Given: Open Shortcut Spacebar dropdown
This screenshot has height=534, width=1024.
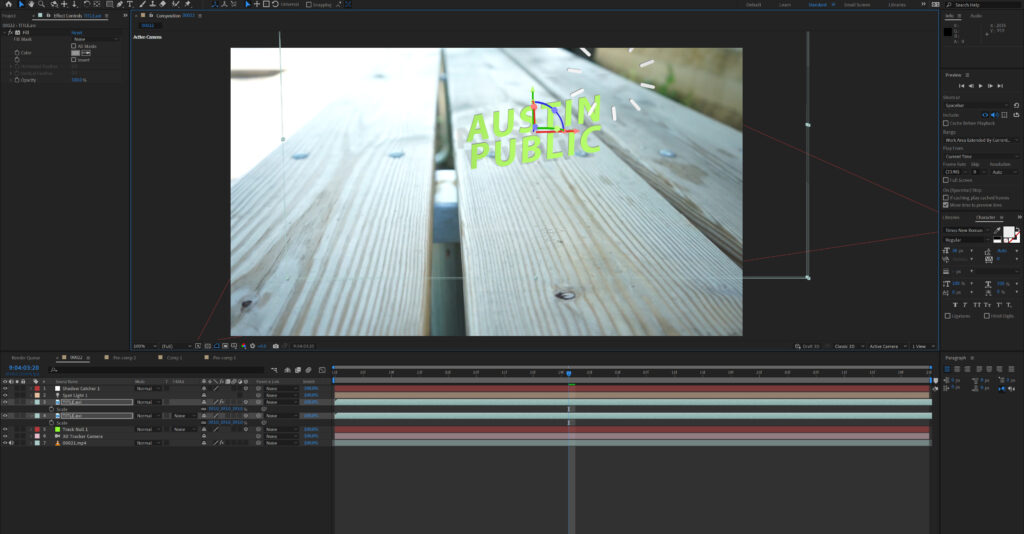Looking at the screenshot, I should 976,105.
